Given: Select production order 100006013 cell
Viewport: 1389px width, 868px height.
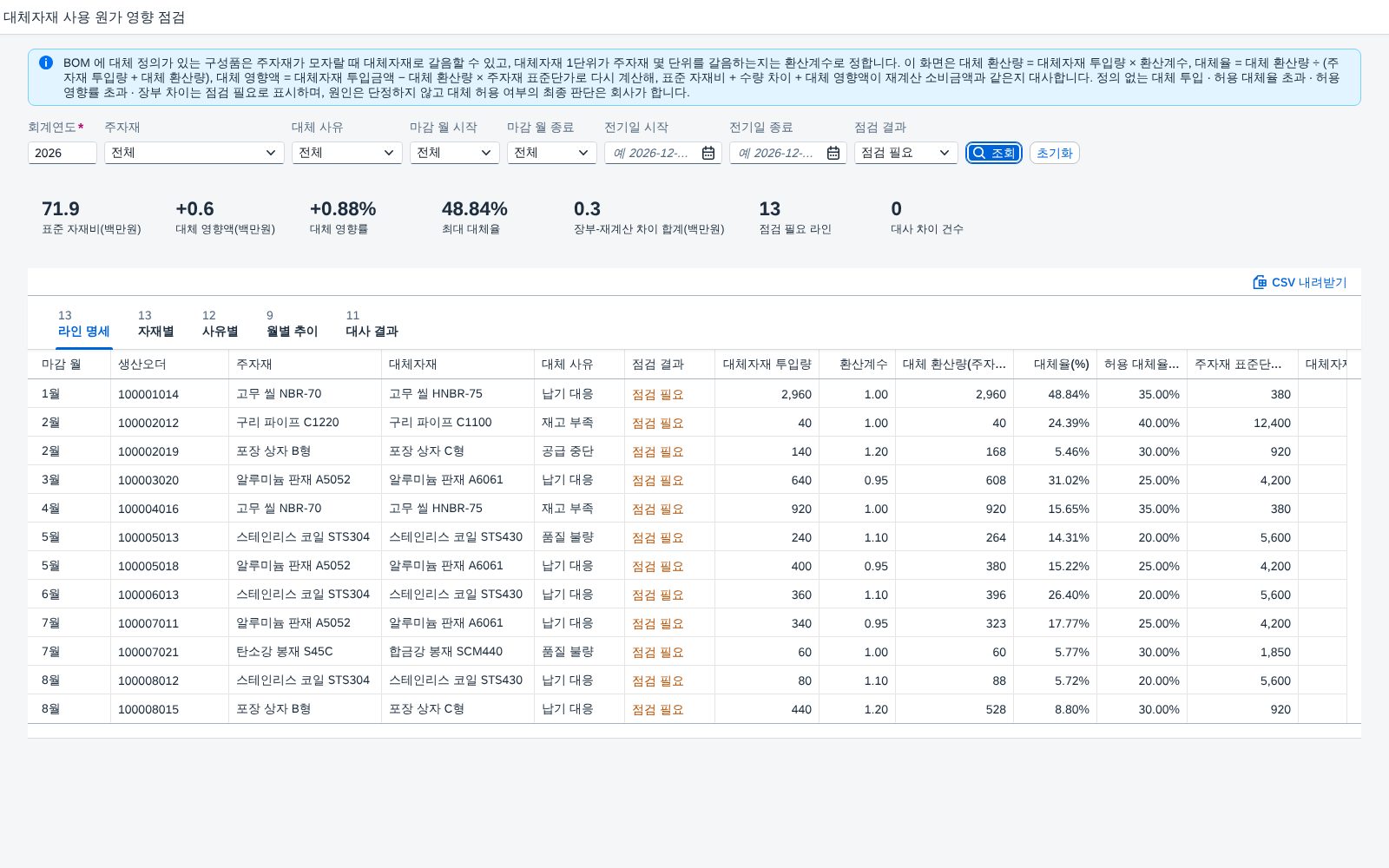Looking at the screenshot, I should (x=170, y=595).
